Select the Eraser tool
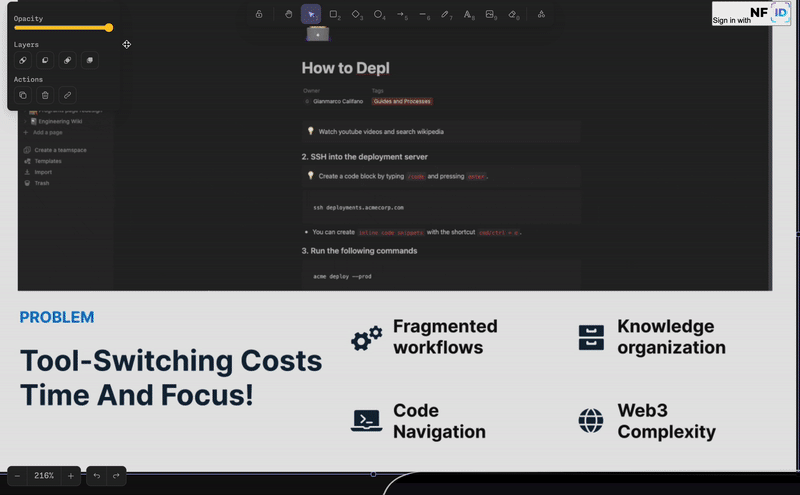This screenshot has height=495, width=800. click(513, 14)
